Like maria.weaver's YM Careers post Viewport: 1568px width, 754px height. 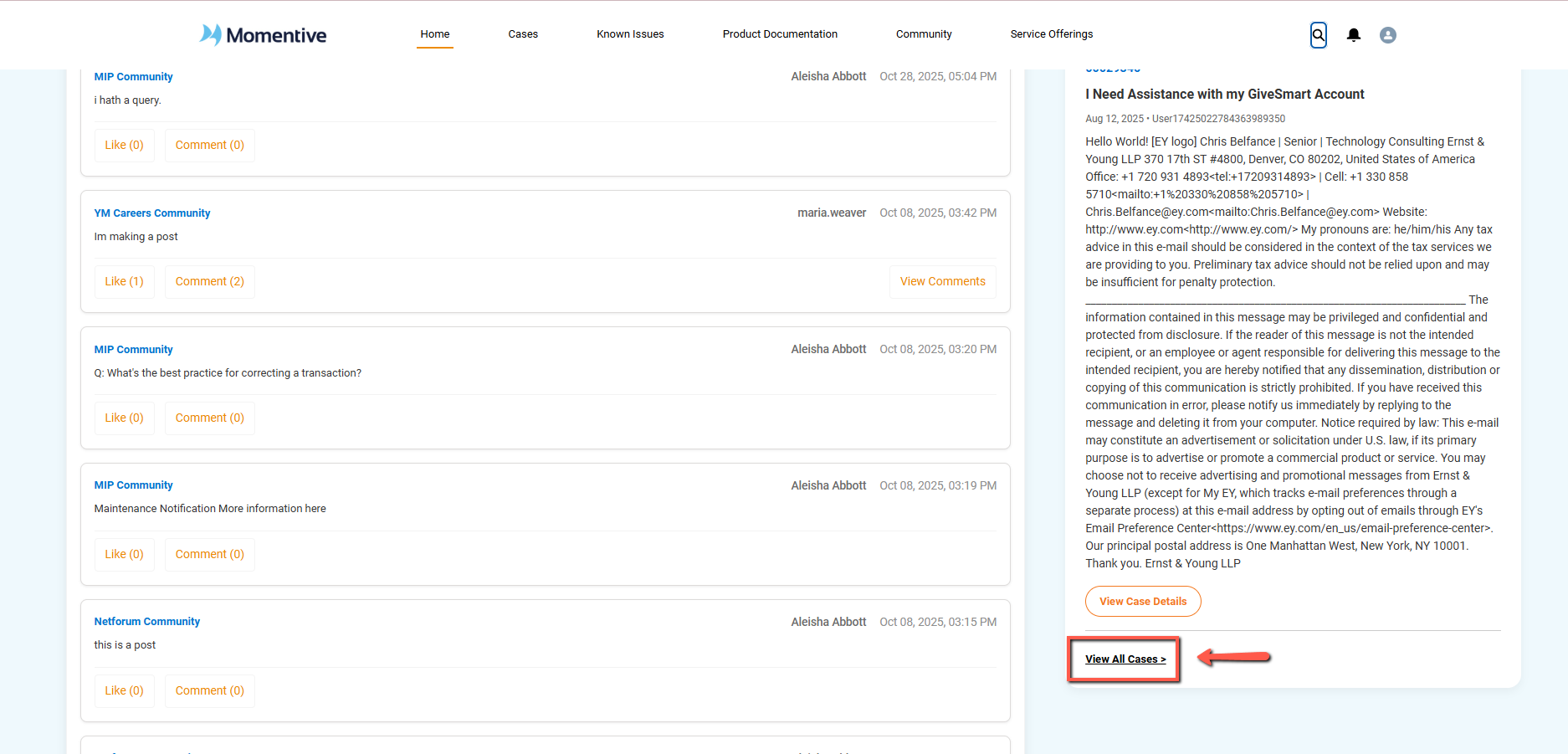123,281
